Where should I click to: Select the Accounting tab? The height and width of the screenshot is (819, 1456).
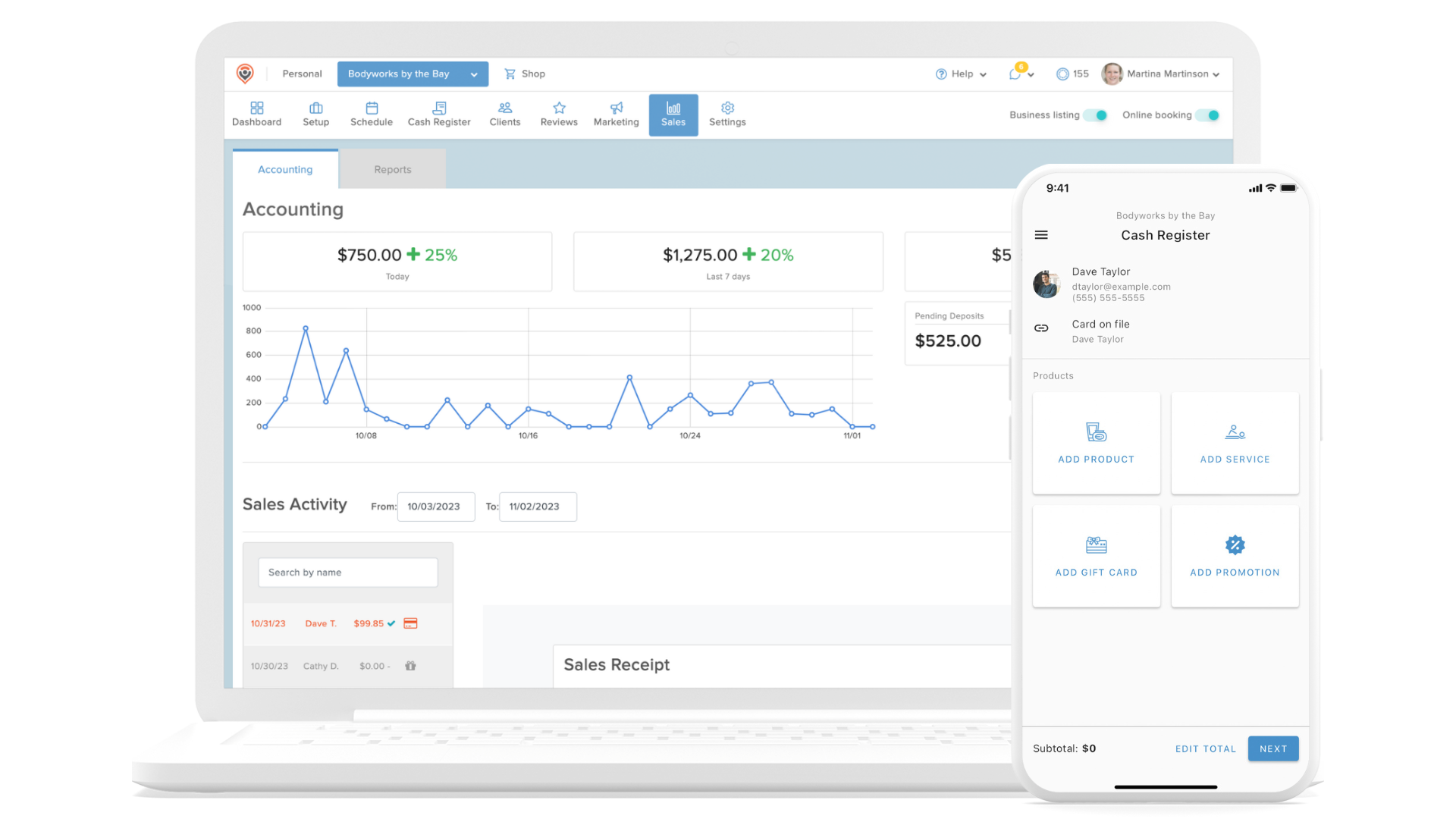[285, 170]
